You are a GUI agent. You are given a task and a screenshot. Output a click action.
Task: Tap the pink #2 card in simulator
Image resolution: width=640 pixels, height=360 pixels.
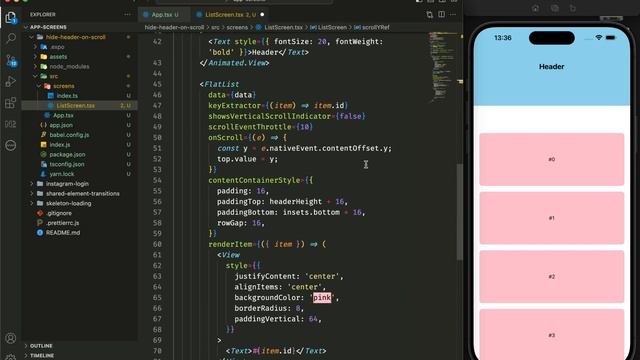(x=551, y=277)
